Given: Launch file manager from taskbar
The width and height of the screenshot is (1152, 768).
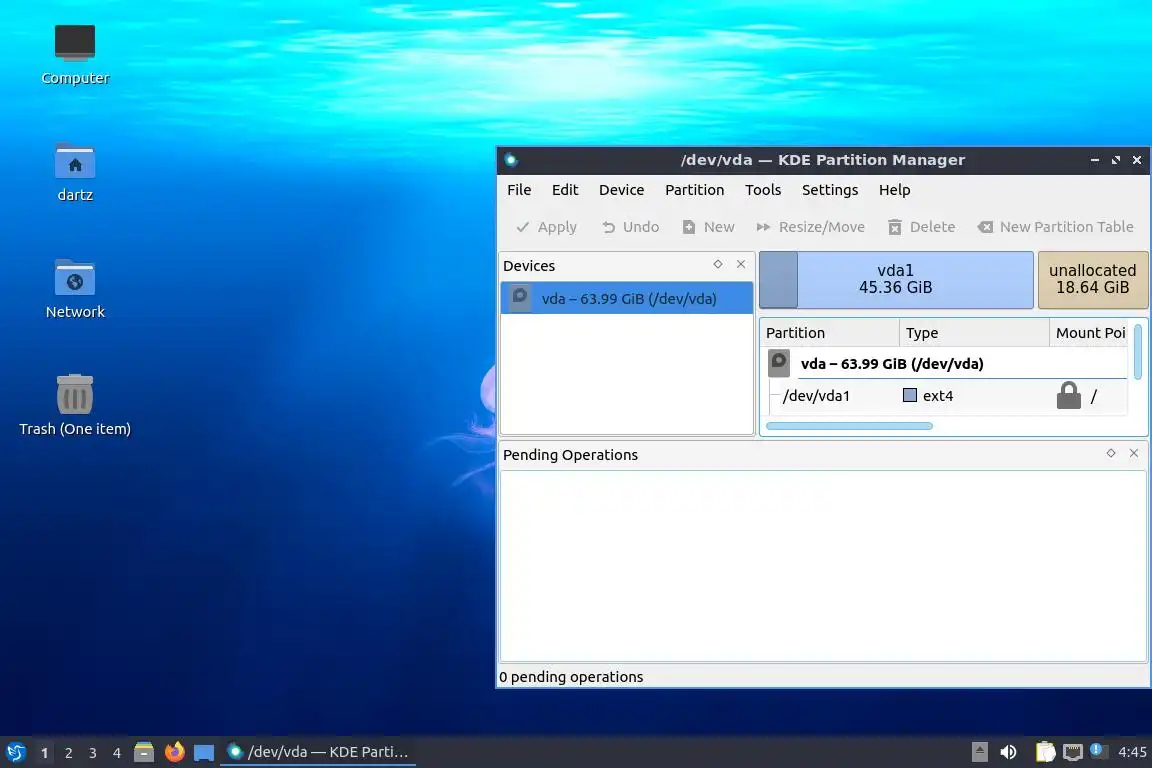Looking at the screenshot, I should tap(144, 752).
